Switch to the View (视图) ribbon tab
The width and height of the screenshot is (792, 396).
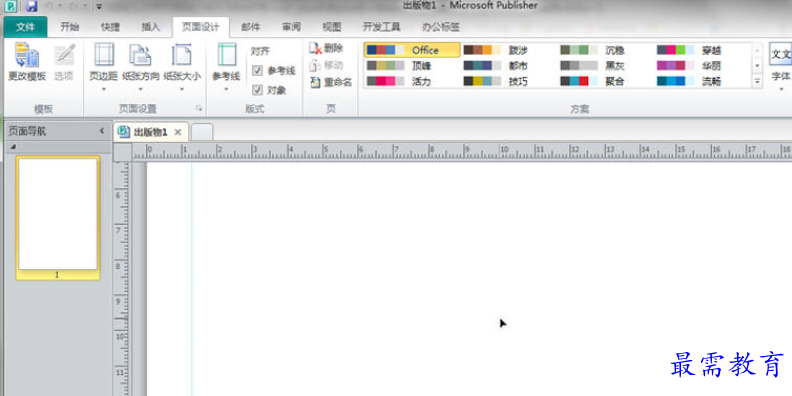click(332, 27)
